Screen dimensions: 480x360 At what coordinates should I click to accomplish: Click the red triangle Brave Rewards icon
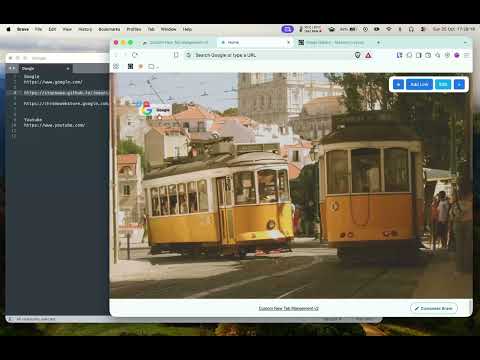pos(368,55)
